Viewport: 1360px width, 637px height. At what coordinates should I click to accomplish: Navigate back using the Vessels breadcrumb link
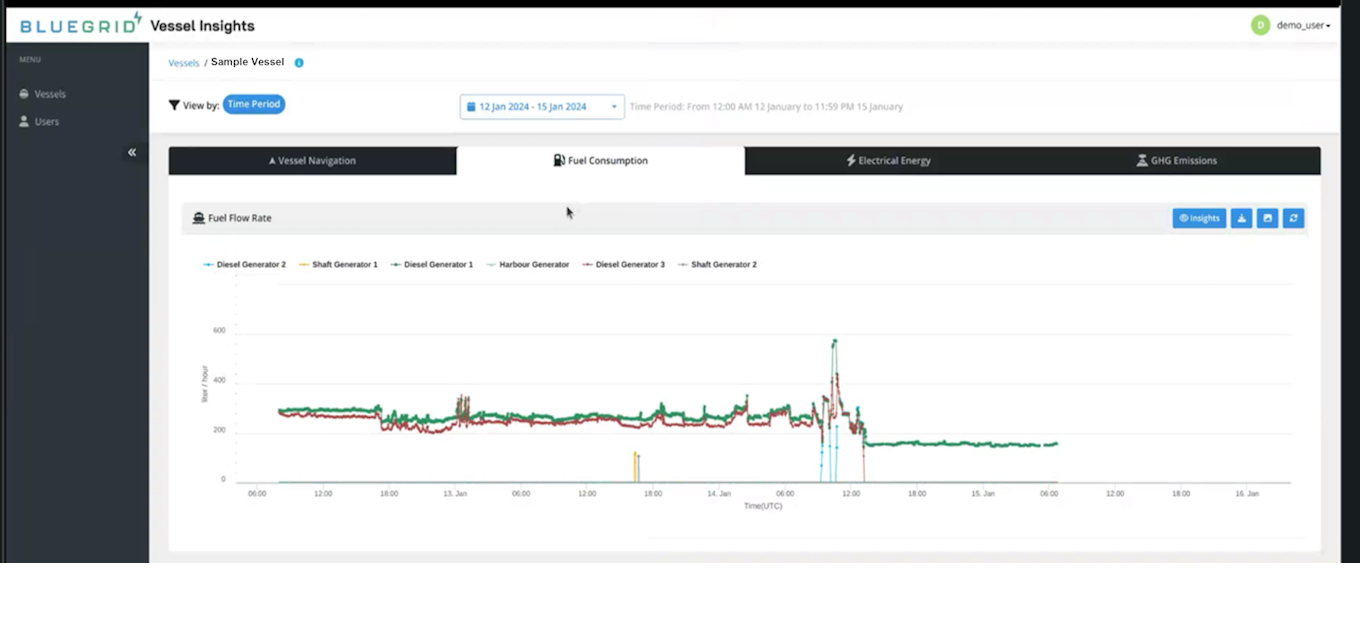click(183, 61)
